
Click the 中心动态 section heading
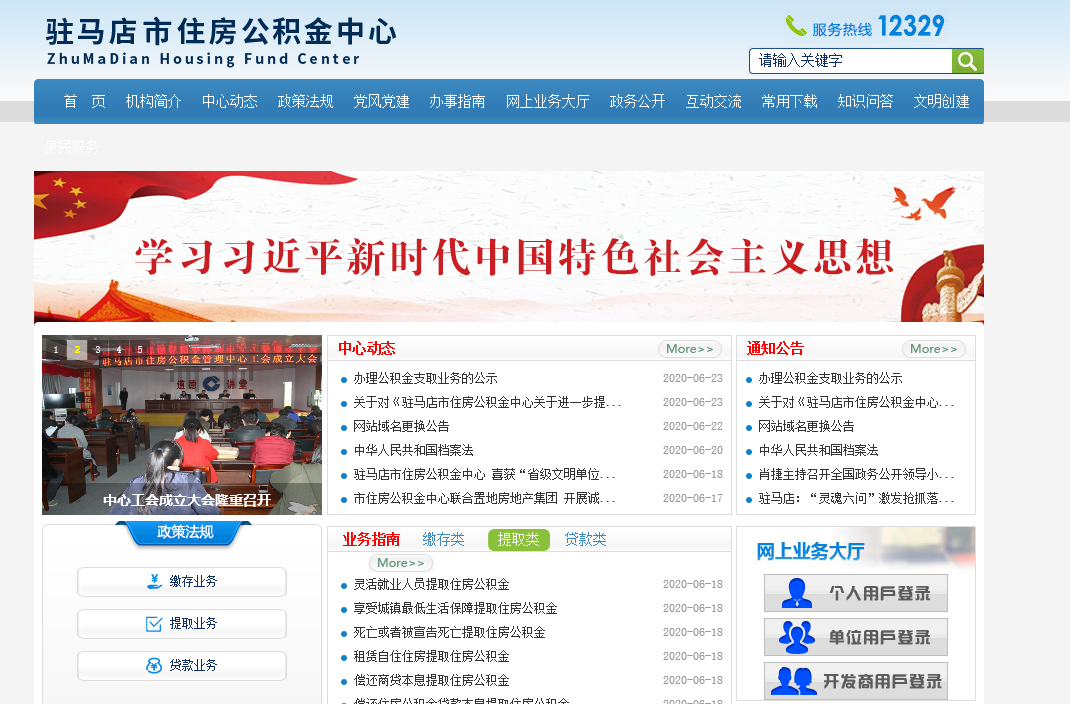(x=366, y=349)
